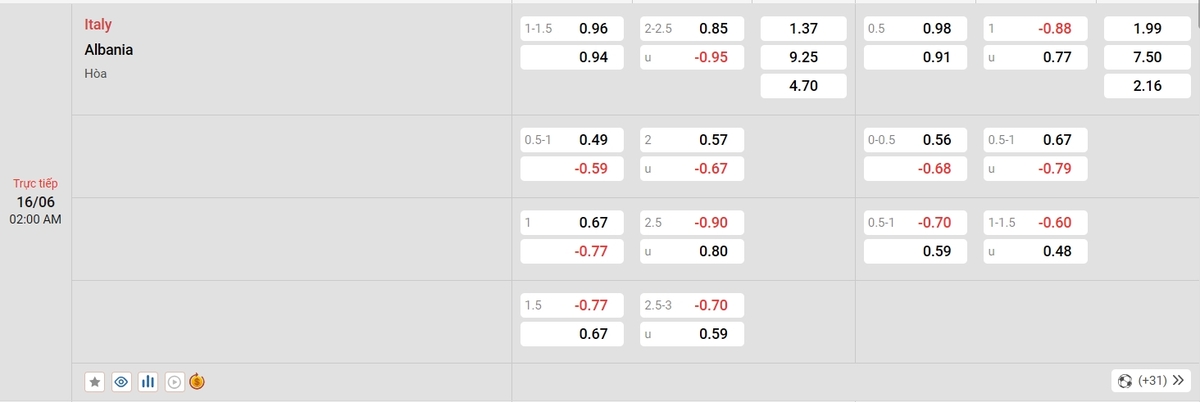Click the gold coin refresh icon
Screen dimensions: 1200x402
[197, 381]
